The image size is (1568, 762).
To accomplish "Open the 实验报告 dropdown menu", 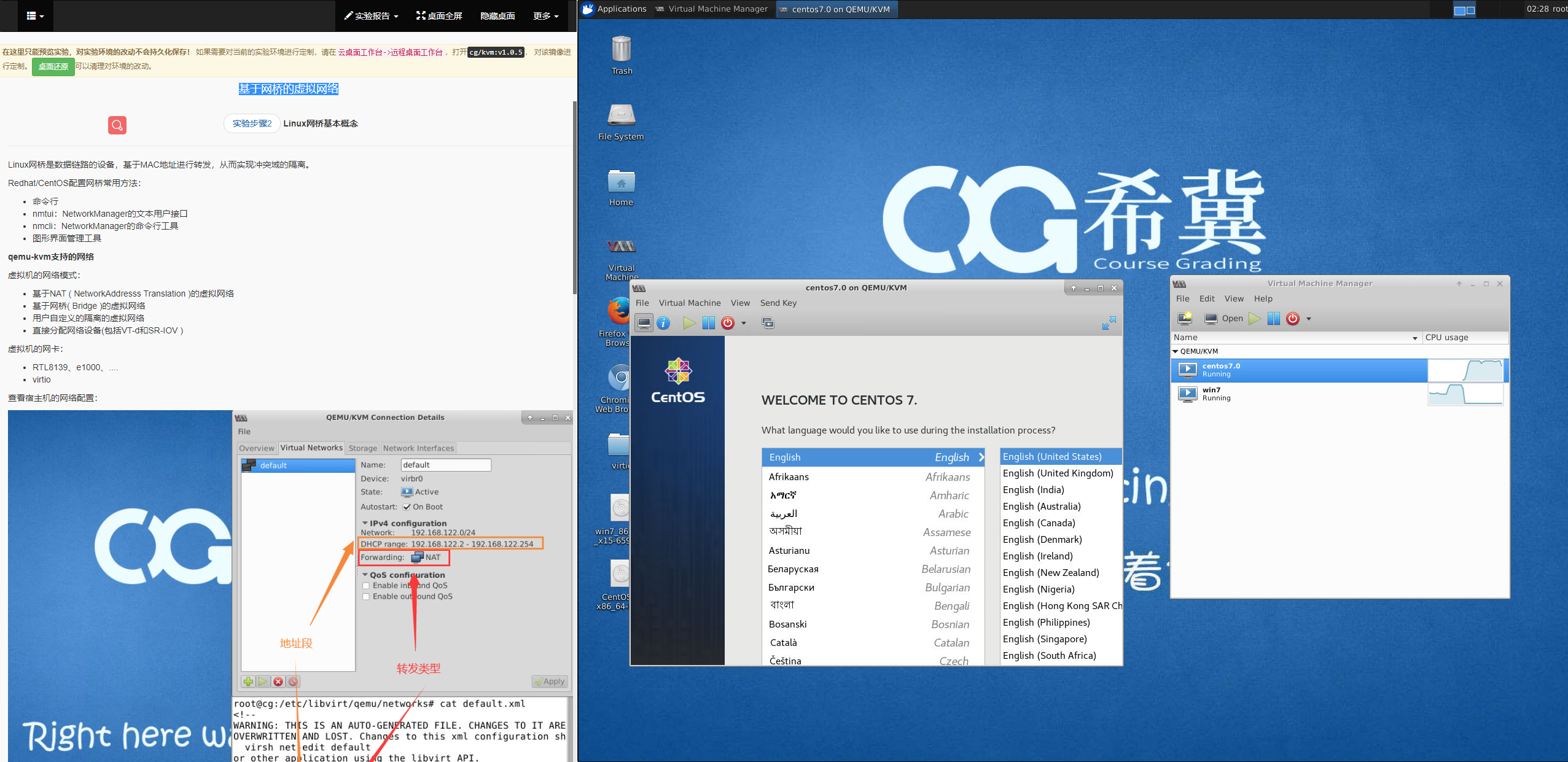I will pos(371,16).
